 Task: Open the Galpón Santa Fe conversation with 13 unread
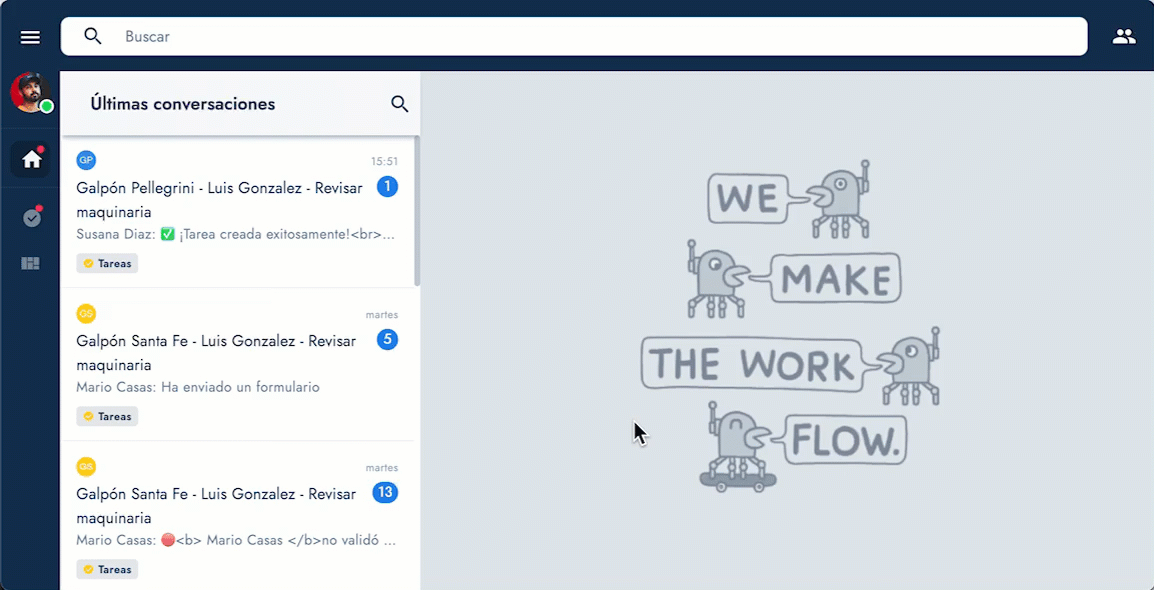[x=237, y=516]
